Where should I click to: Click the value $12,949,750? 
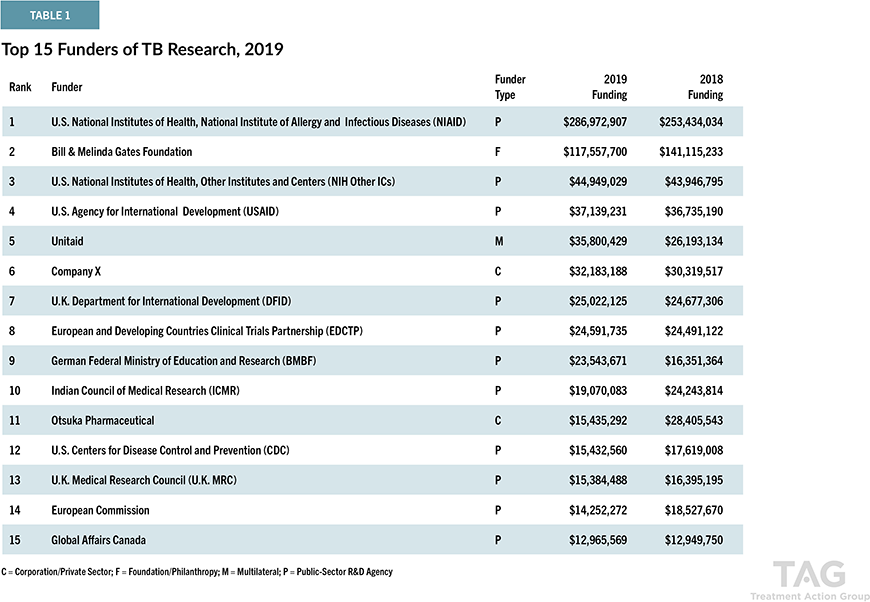(694, 540)
